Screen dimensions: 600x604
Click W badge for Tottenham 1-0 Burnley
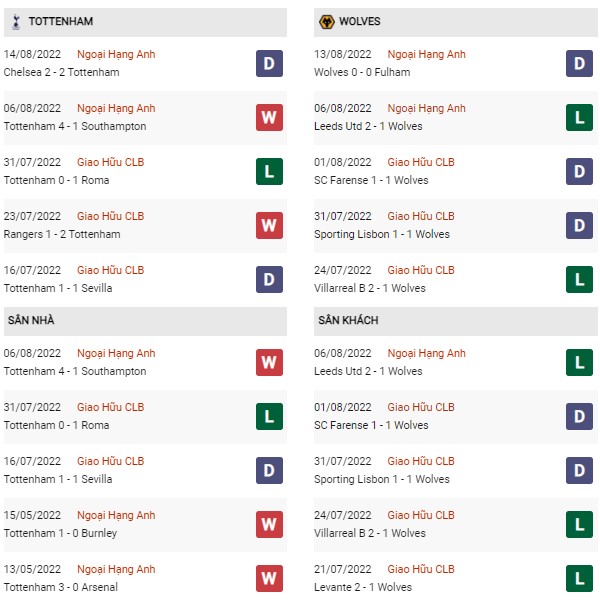[x=269, y=524]
